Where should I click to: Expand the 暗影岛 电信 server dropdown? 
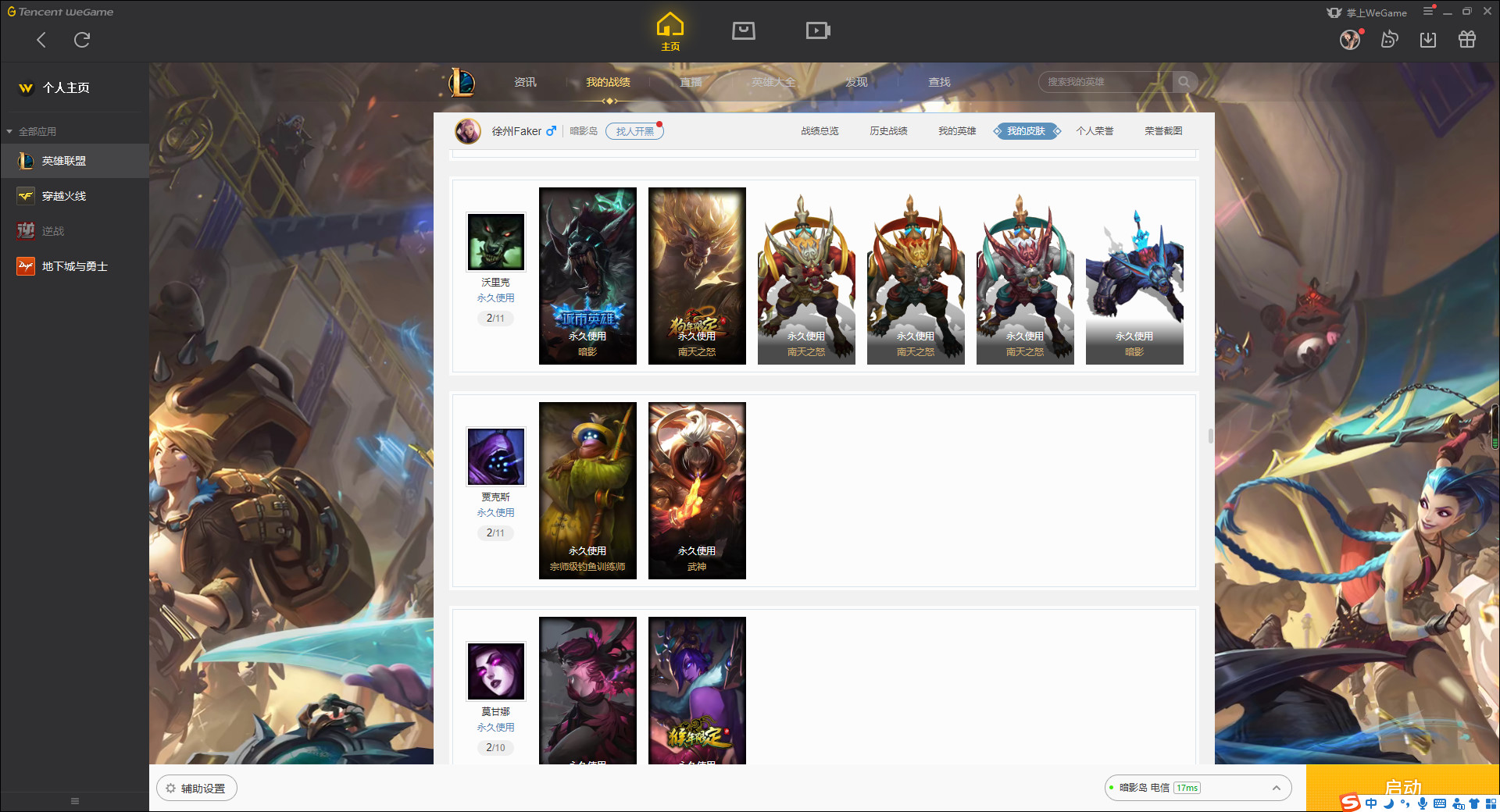1198,788
